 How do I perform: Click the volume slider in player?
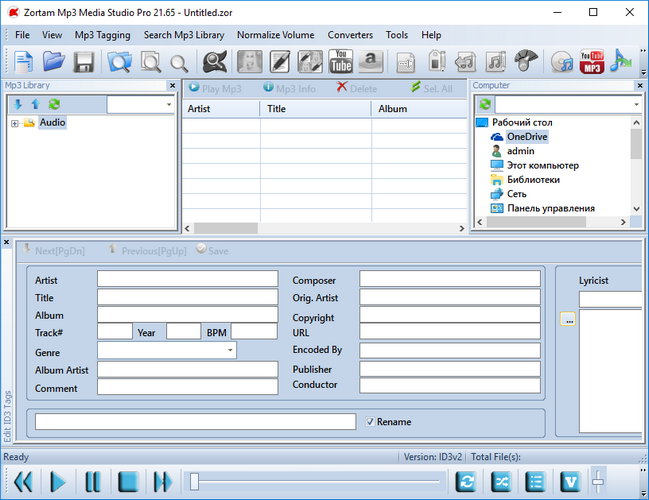click(598, 481)
